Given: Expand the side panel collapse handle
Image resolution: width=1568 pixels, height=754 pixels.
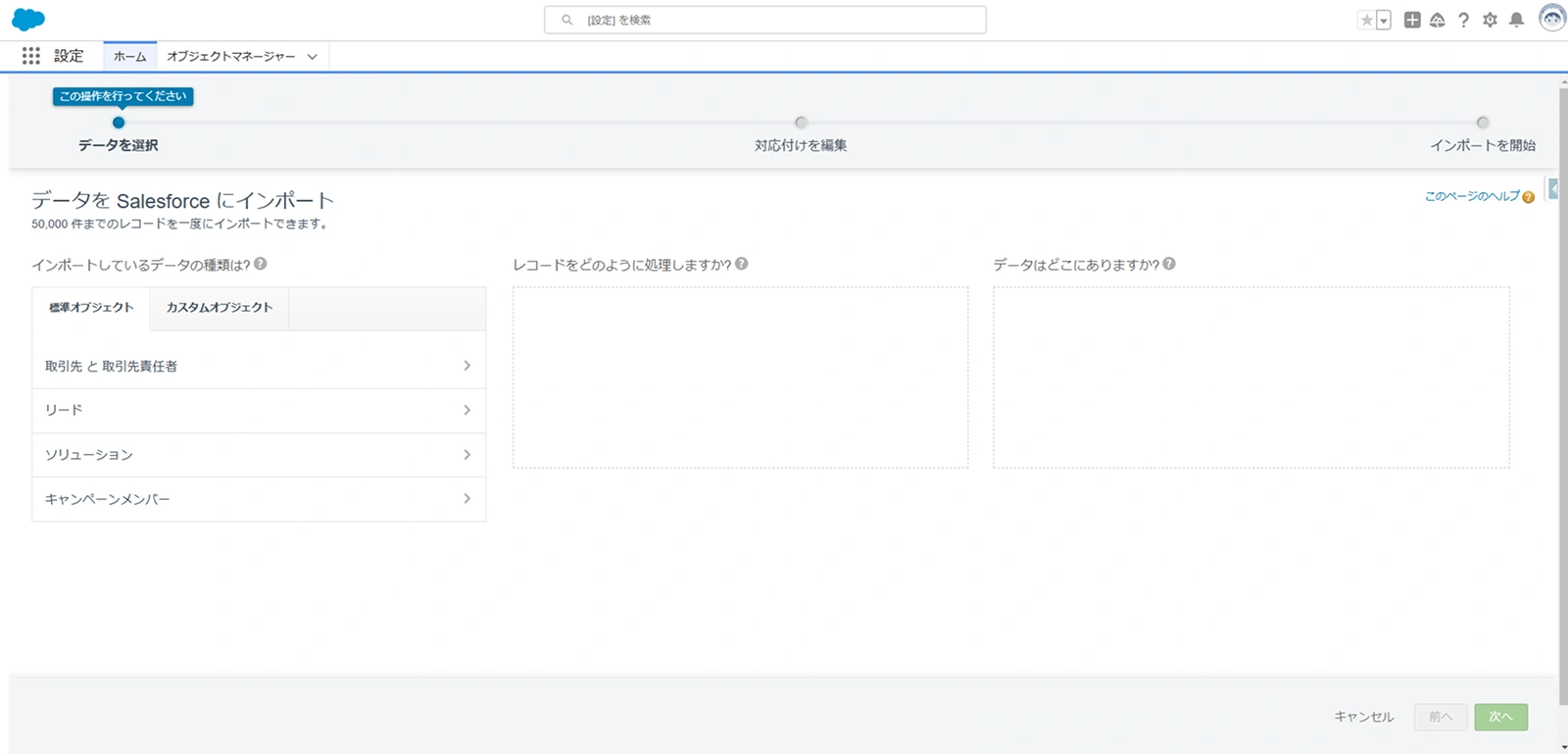Looking at the screenshot, I should click(x=1552, y=188).
